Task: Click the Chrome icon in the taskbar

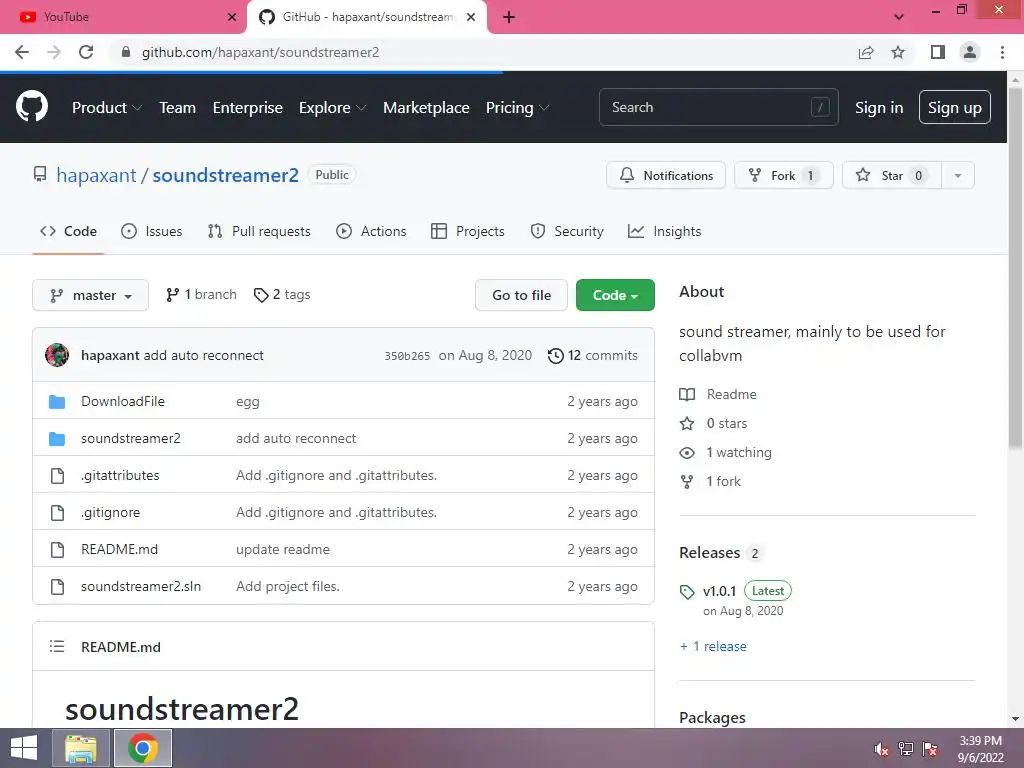Action: point(142,748)
